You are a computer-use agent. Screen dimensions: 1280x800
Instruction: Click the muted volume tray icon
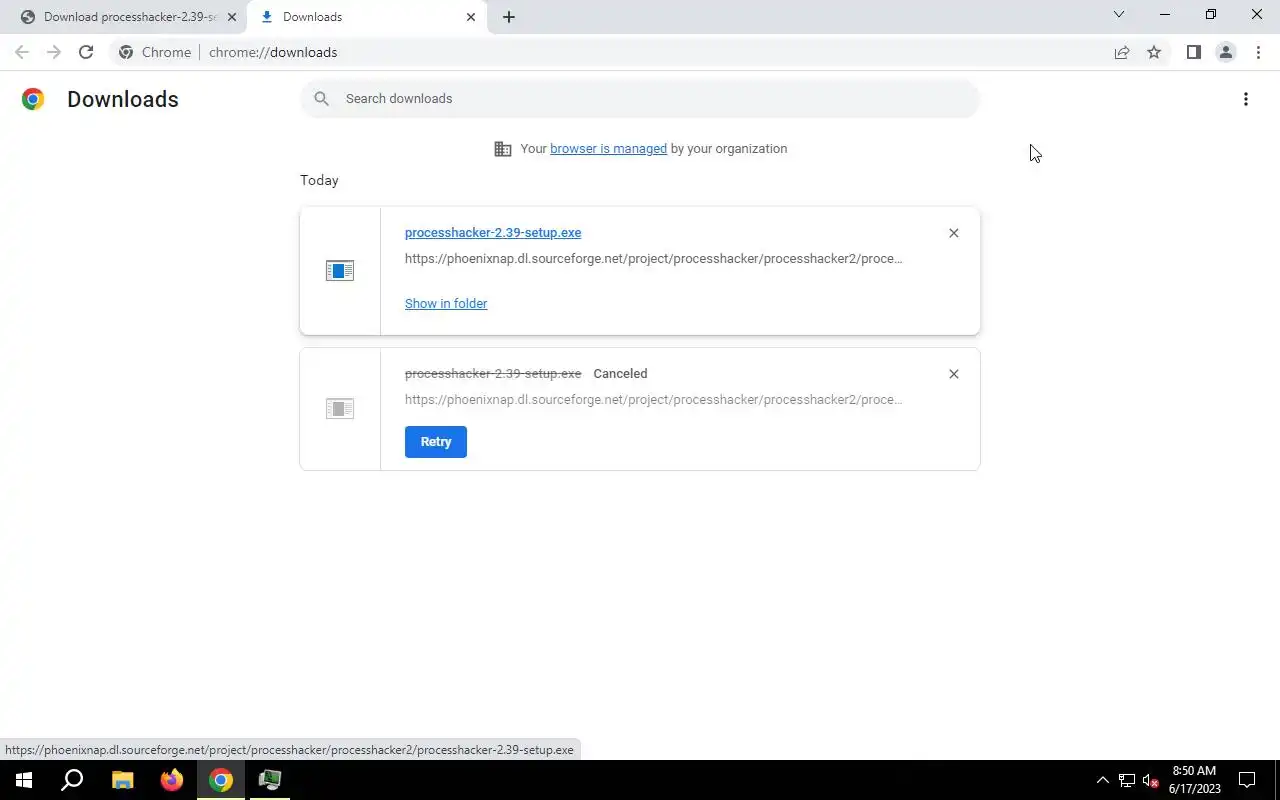tap(1150, 780)
